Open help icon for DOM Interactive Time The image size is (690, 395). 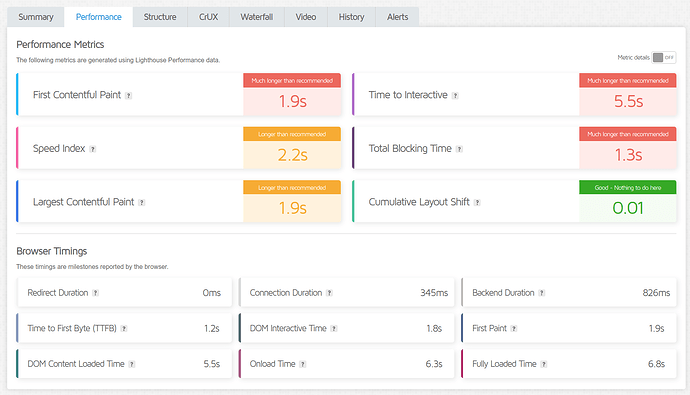coord(334,329)
